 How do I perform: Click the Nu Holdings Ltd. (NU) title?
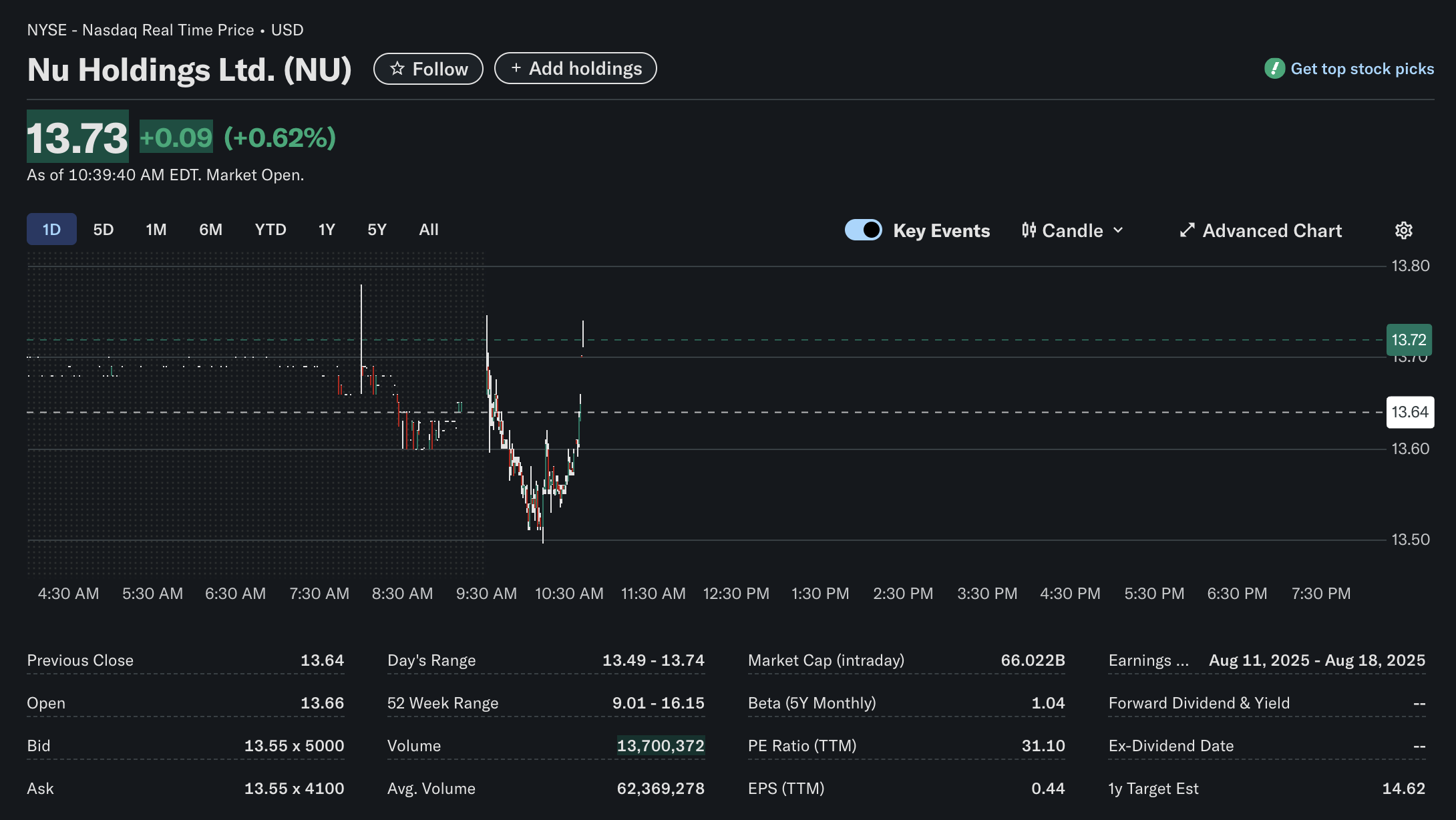tap(189, 69)
